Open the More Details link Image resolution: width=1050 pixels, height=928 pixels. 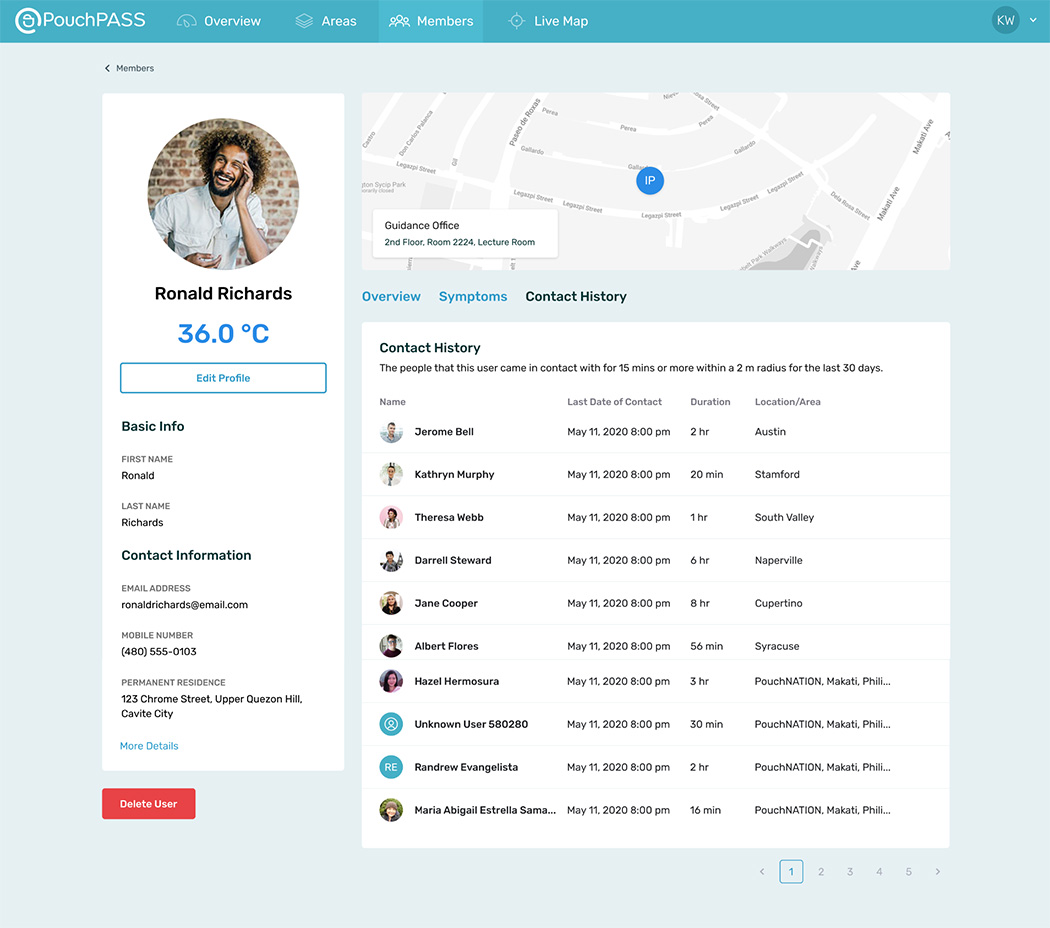tap(149, 746)
